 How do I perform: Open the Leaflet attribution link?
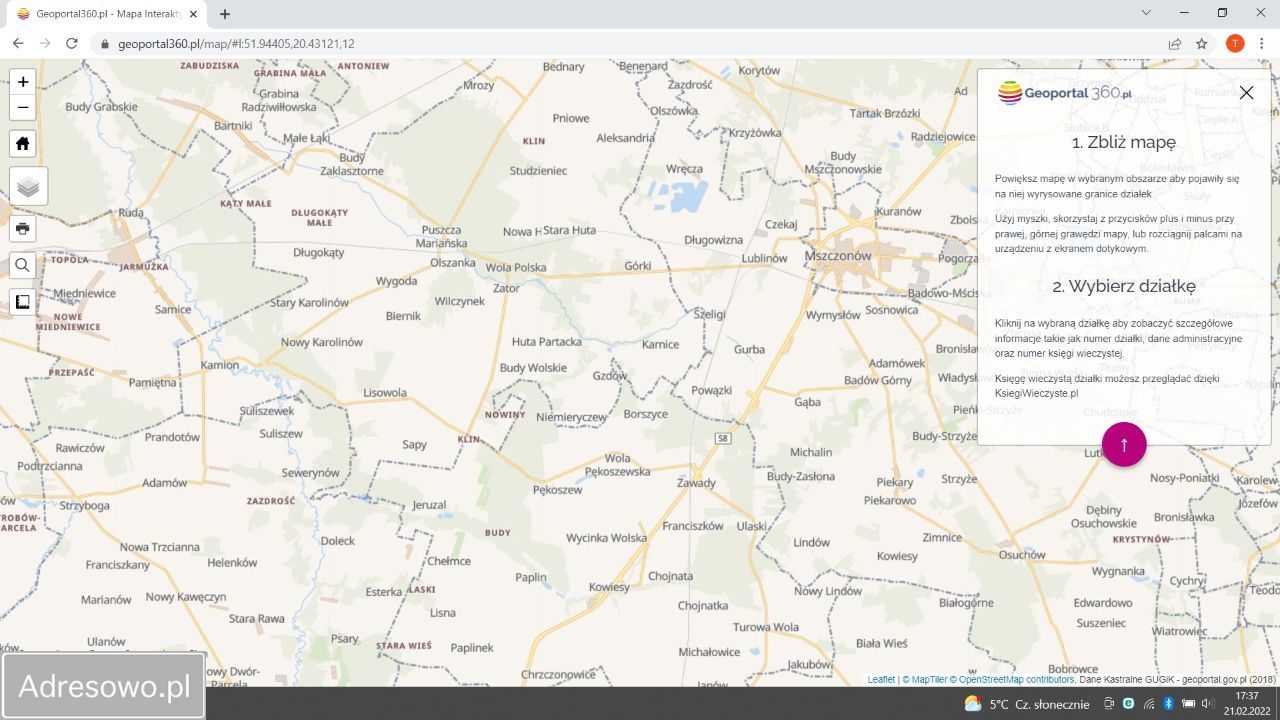tap(881, 680)
